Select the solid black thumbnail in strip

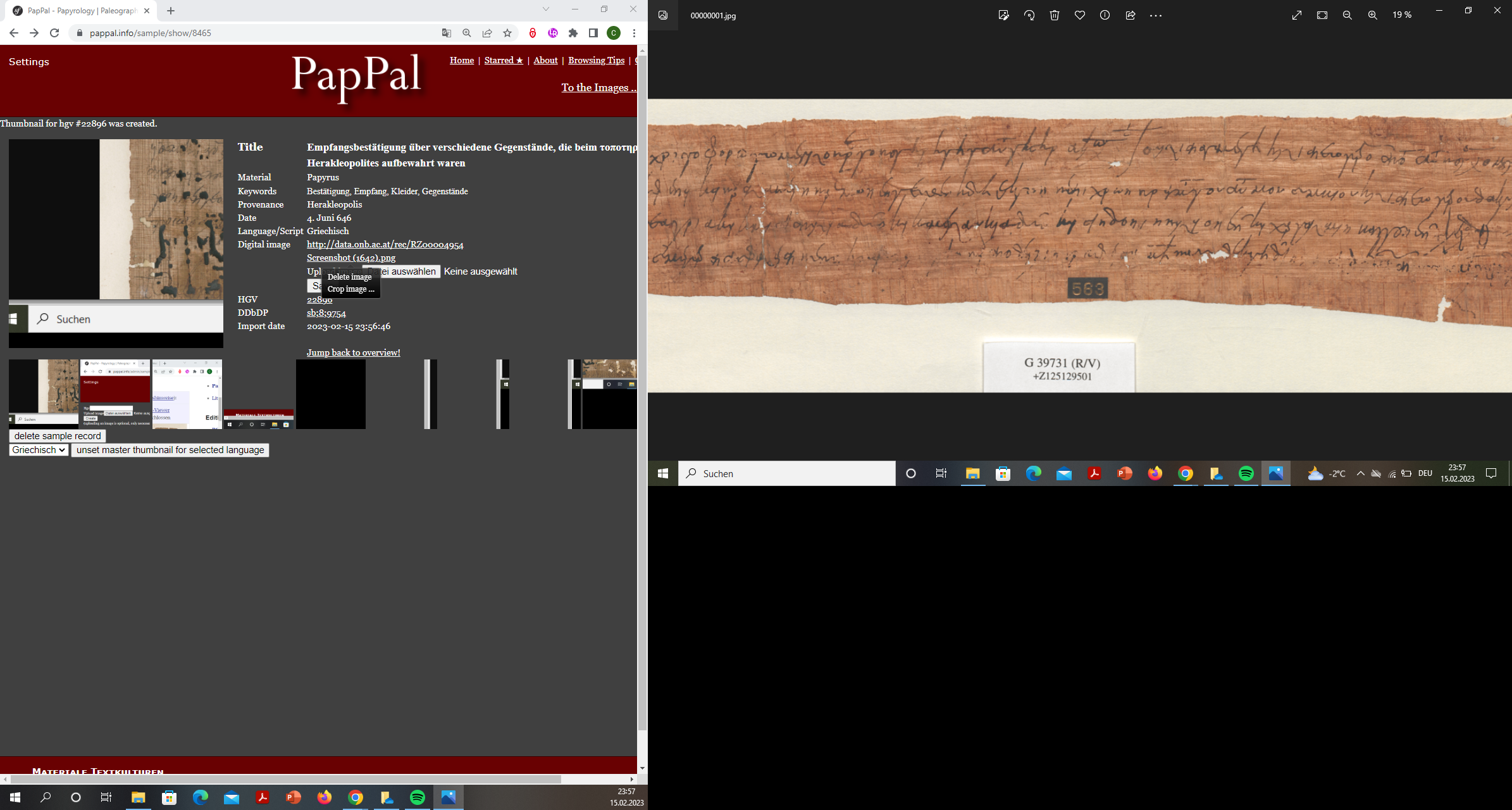point(331,394)
